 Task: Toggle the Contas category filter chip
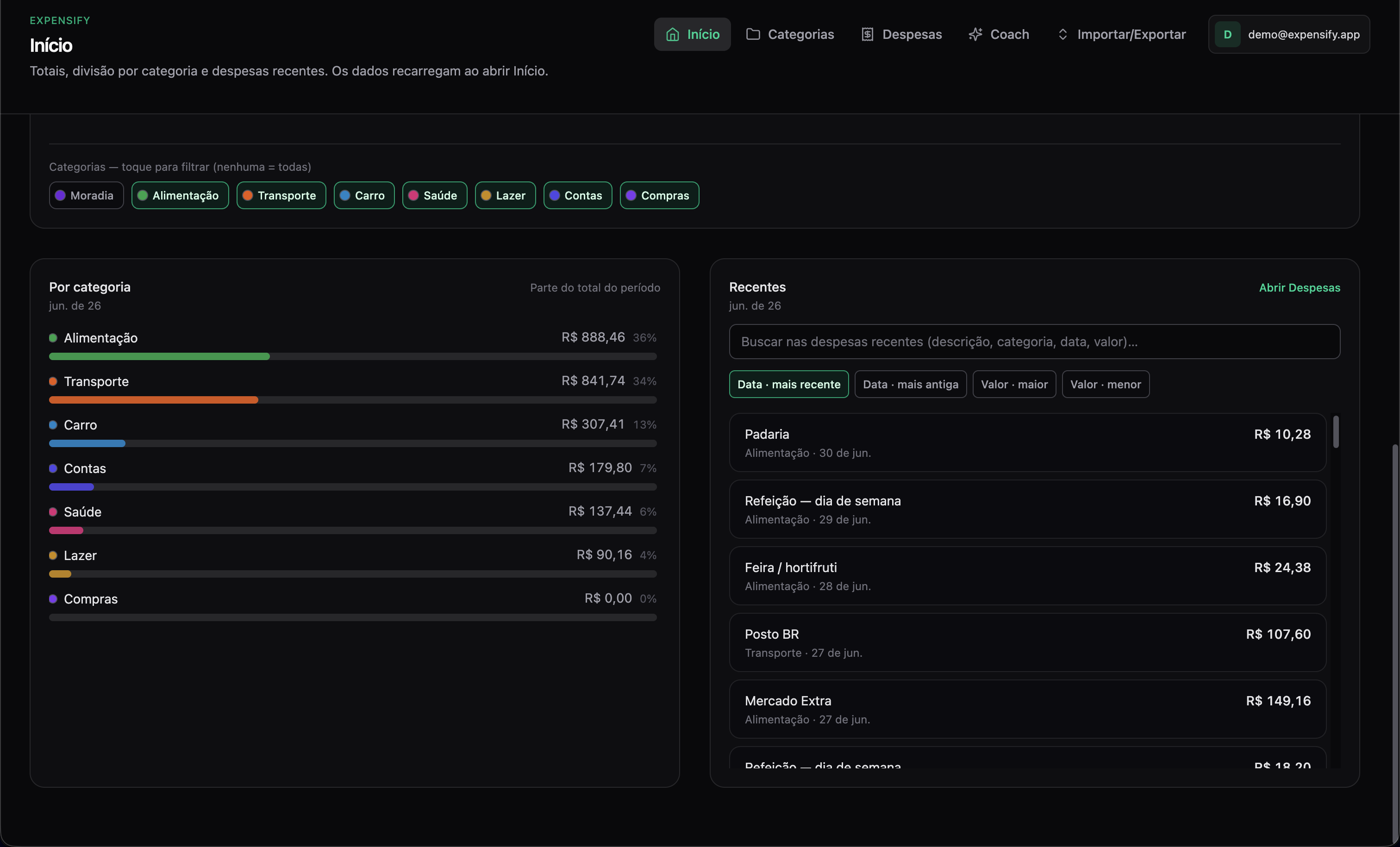578,195
